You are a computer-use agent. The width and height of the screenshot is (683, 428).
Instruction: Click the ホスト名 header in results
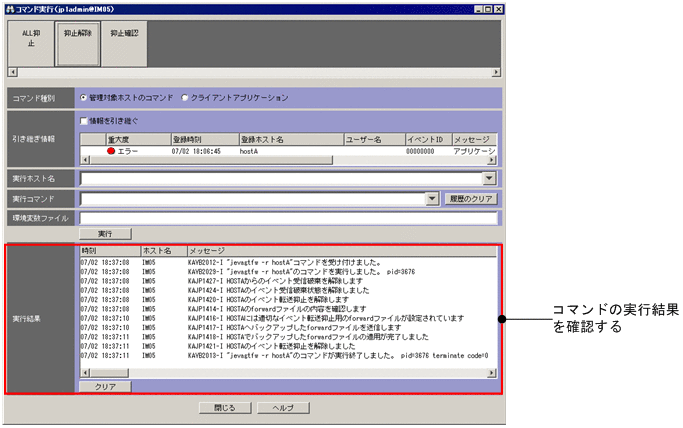(164, 251)
